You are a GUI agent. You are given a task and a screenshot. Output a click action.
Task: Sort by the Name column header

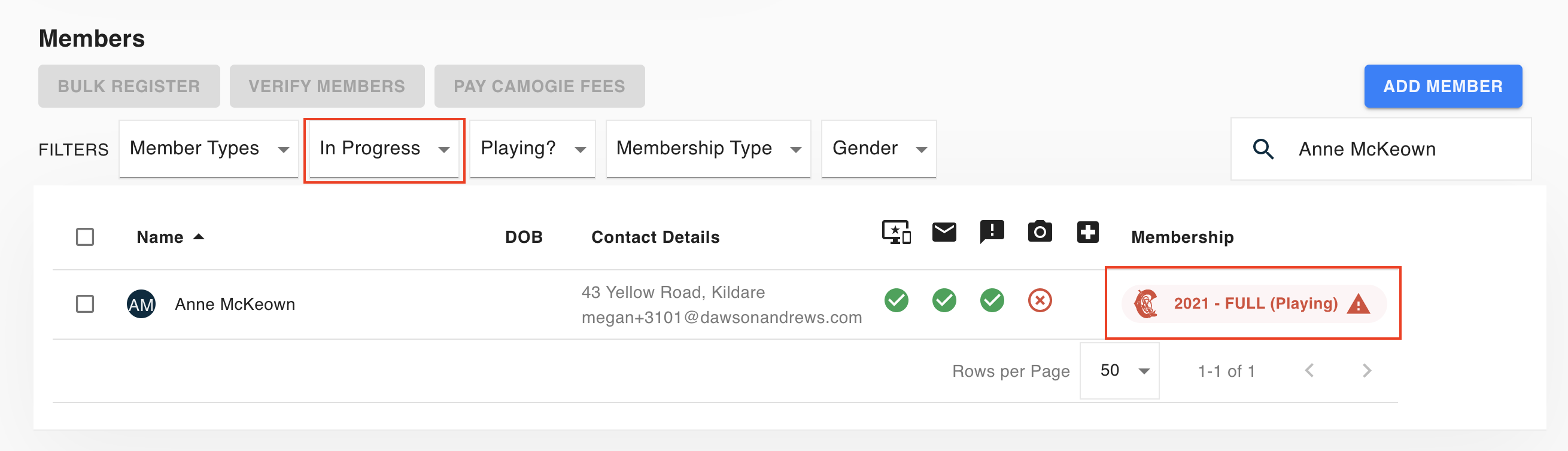tap(160, 237)
